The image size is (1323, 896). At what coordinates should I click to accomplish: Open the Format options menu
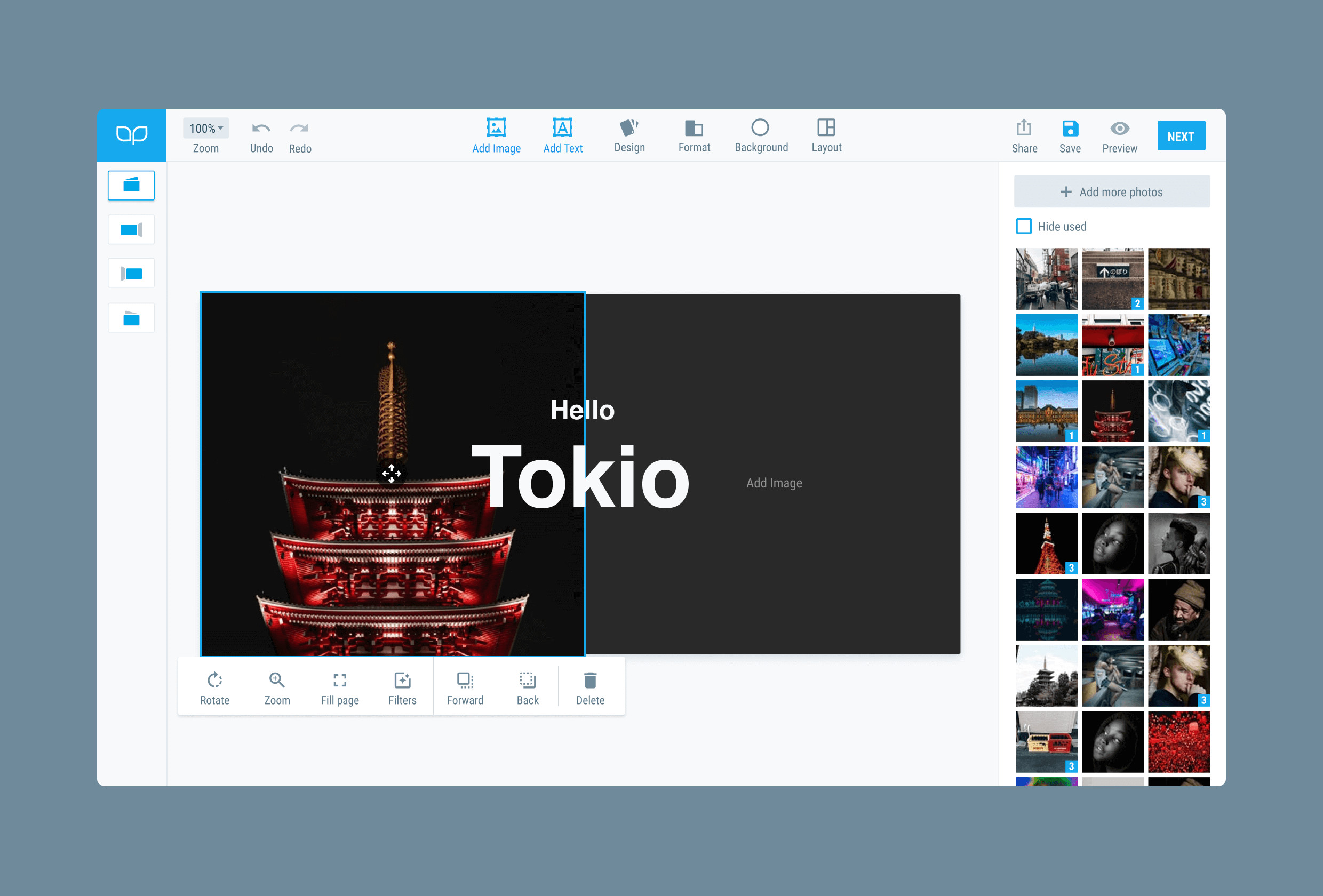pyautogui.click(x=694, y=127)
